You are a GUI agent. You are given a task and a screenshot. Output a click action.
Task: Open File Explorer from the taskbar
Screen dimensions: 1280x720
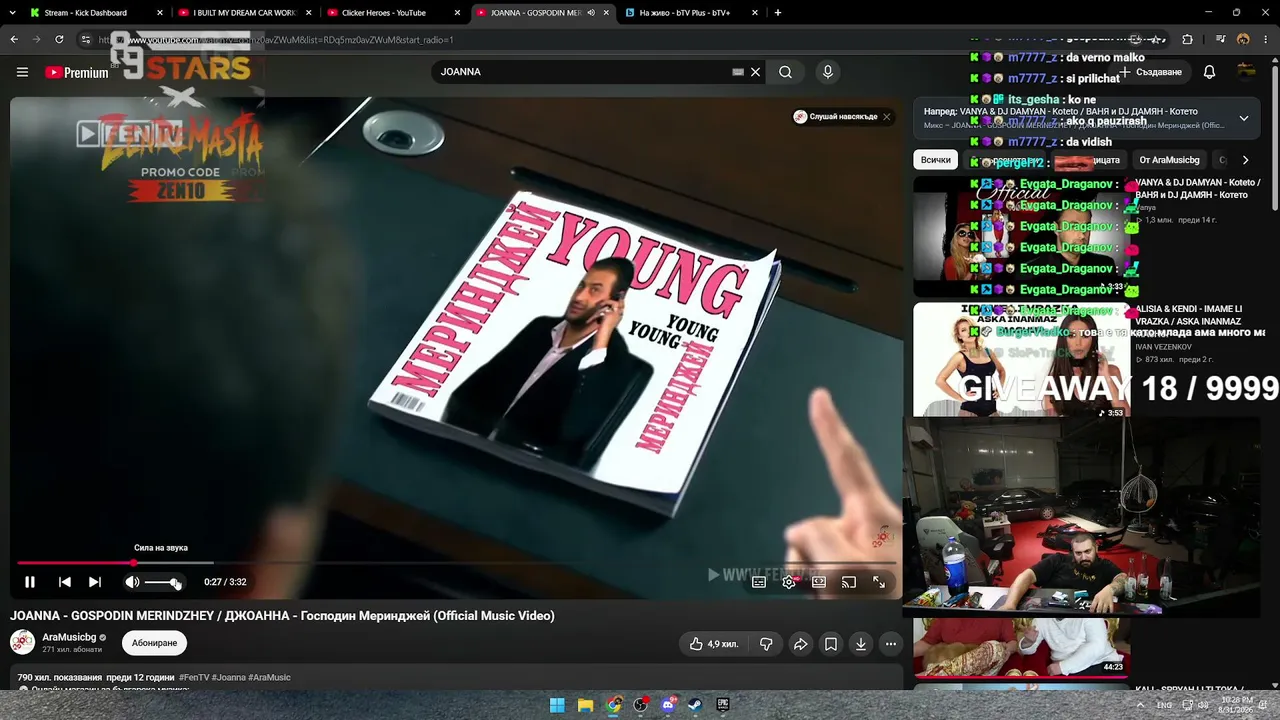585,705
